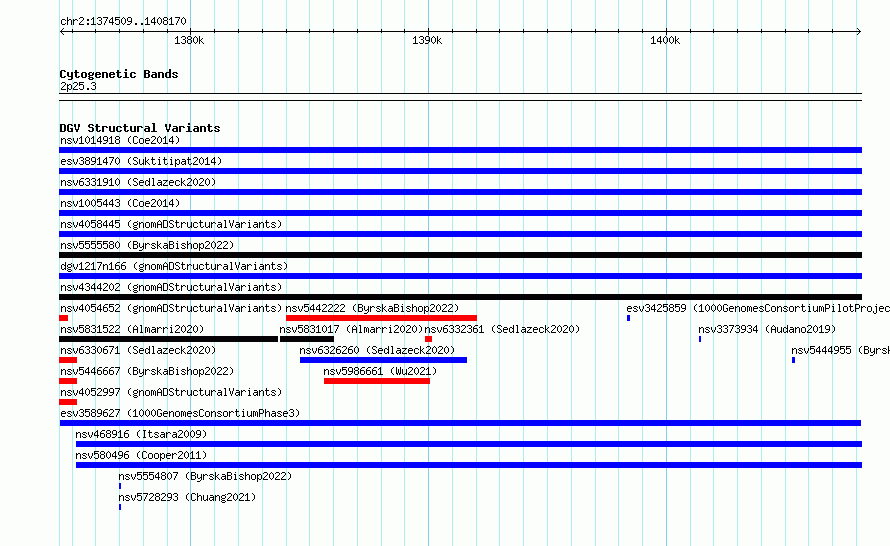Open variant esv3425859 1000Genomes pilot
This screenshot has width=890, height=546.
click(x=758, y=308)
